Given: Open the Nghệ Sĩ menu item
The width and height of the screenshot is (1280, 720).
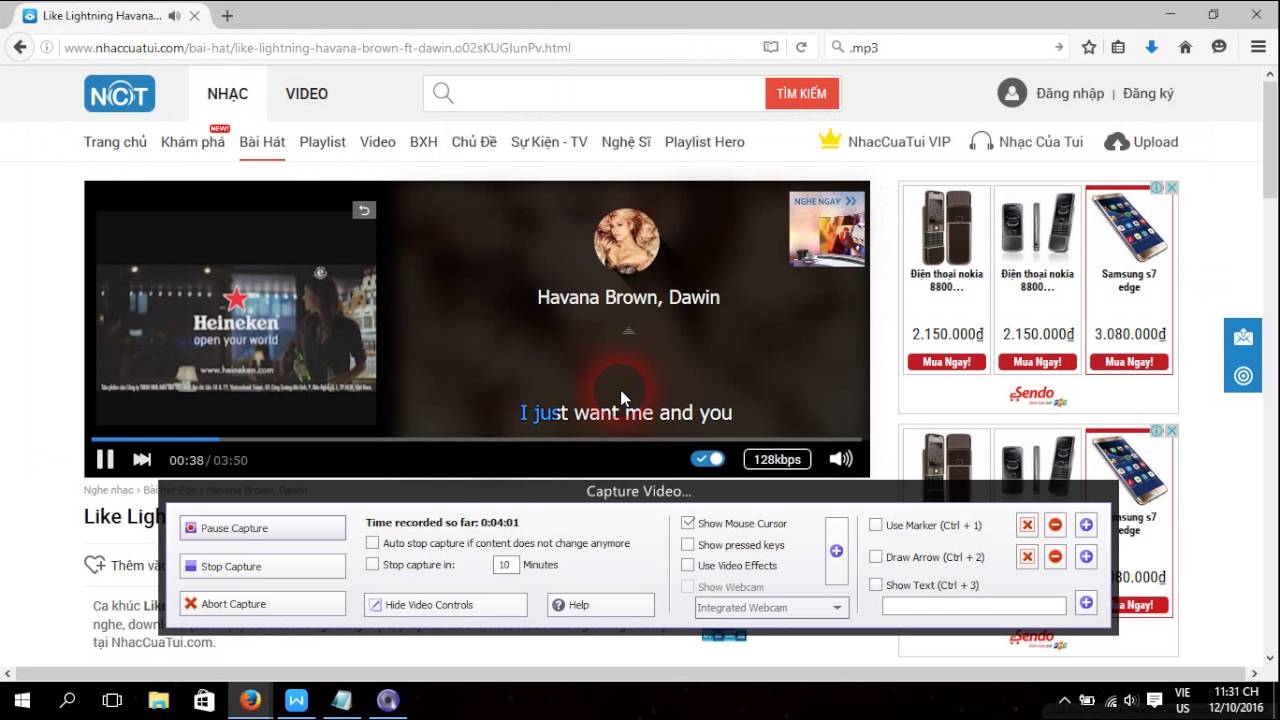Looking at the screenshot, I should point(626,142).
